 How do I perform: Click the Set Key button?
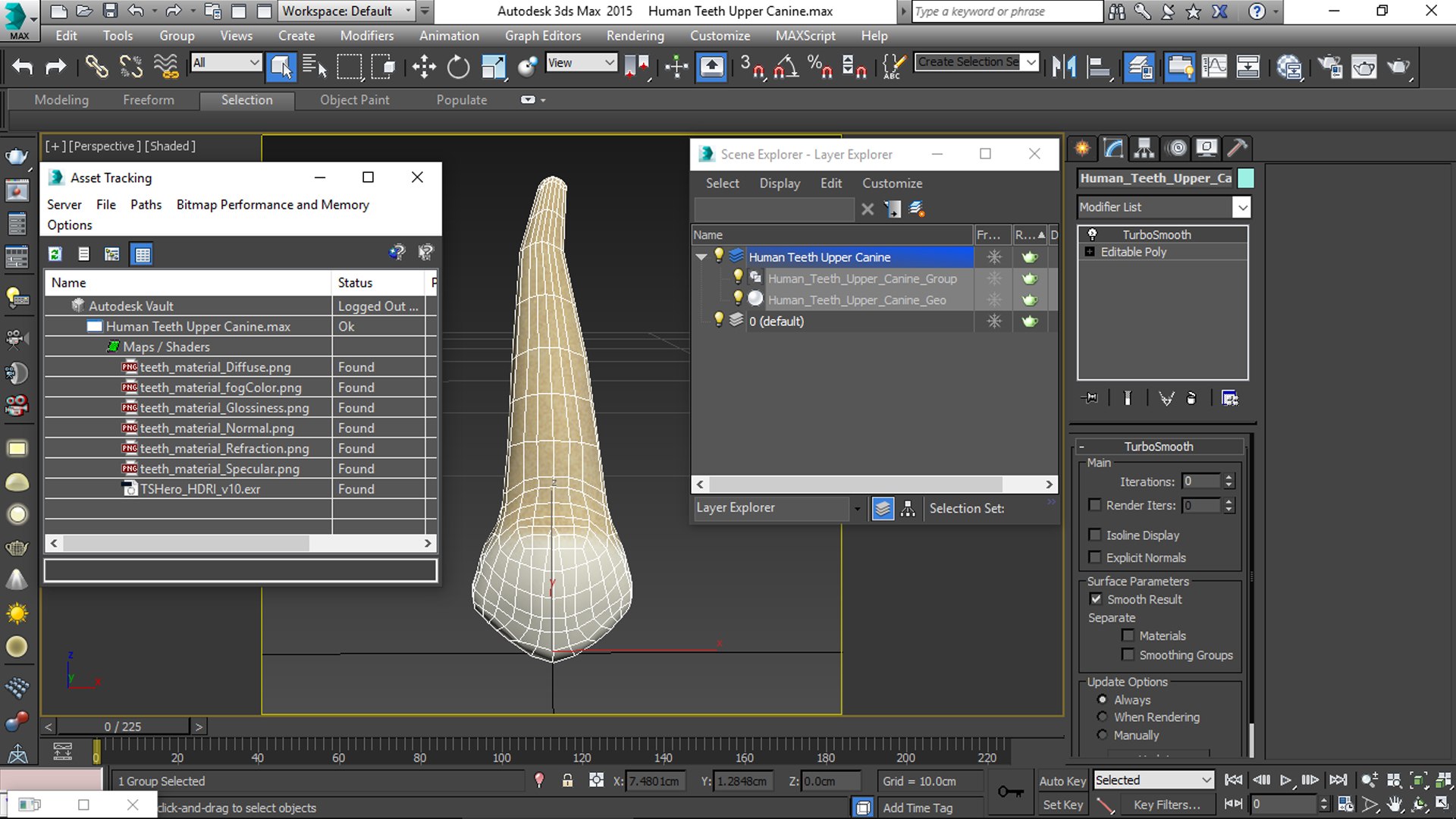click(x=1062, y=805)
